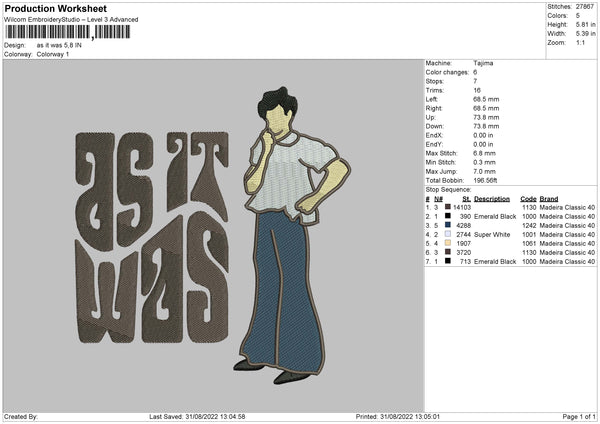
Task: Click the Super White swatch in stop row 4
Action: click(448, 234)
